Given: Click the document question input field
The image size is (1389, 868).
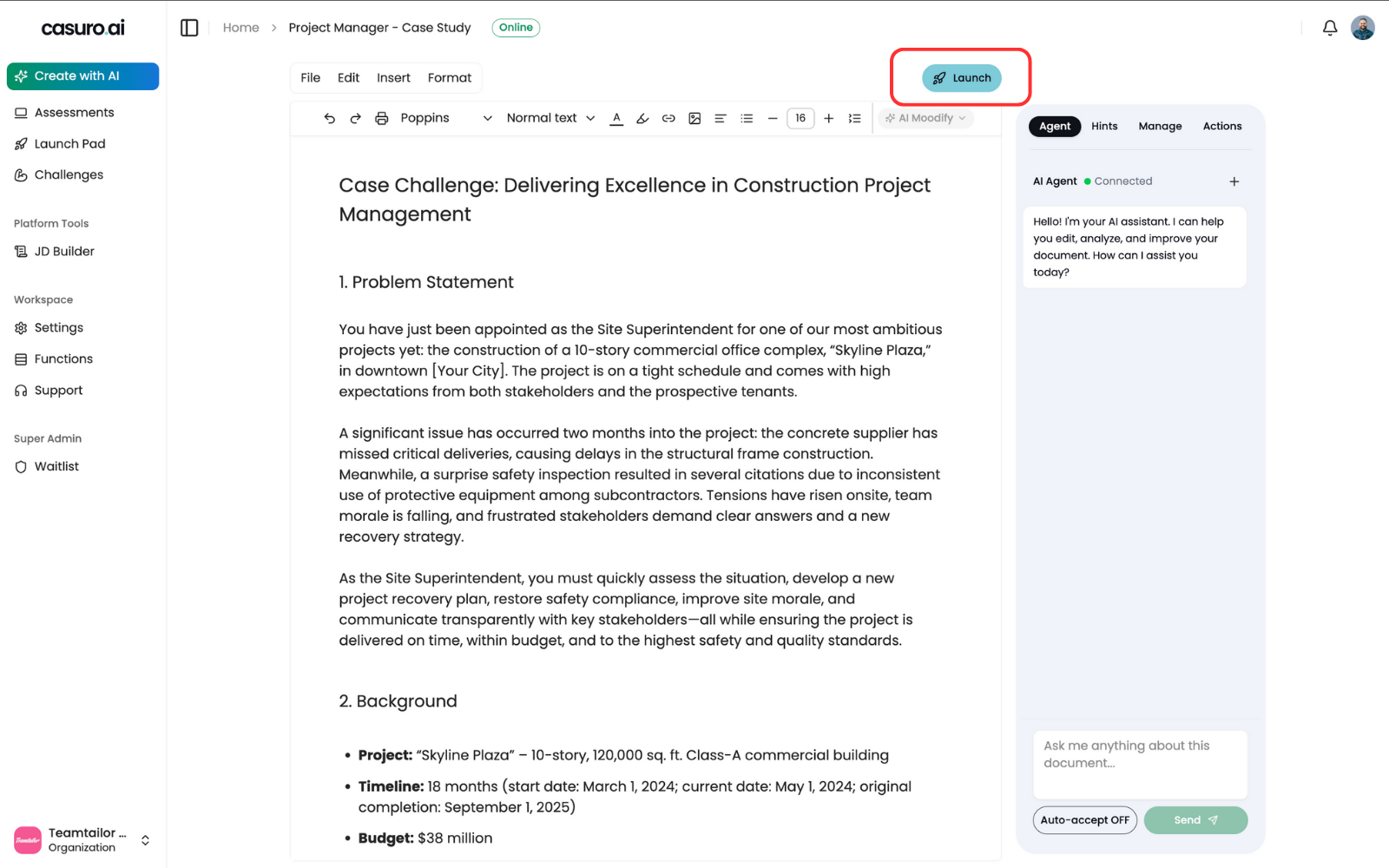Looking at the screenshot, I should point(1139,763).
